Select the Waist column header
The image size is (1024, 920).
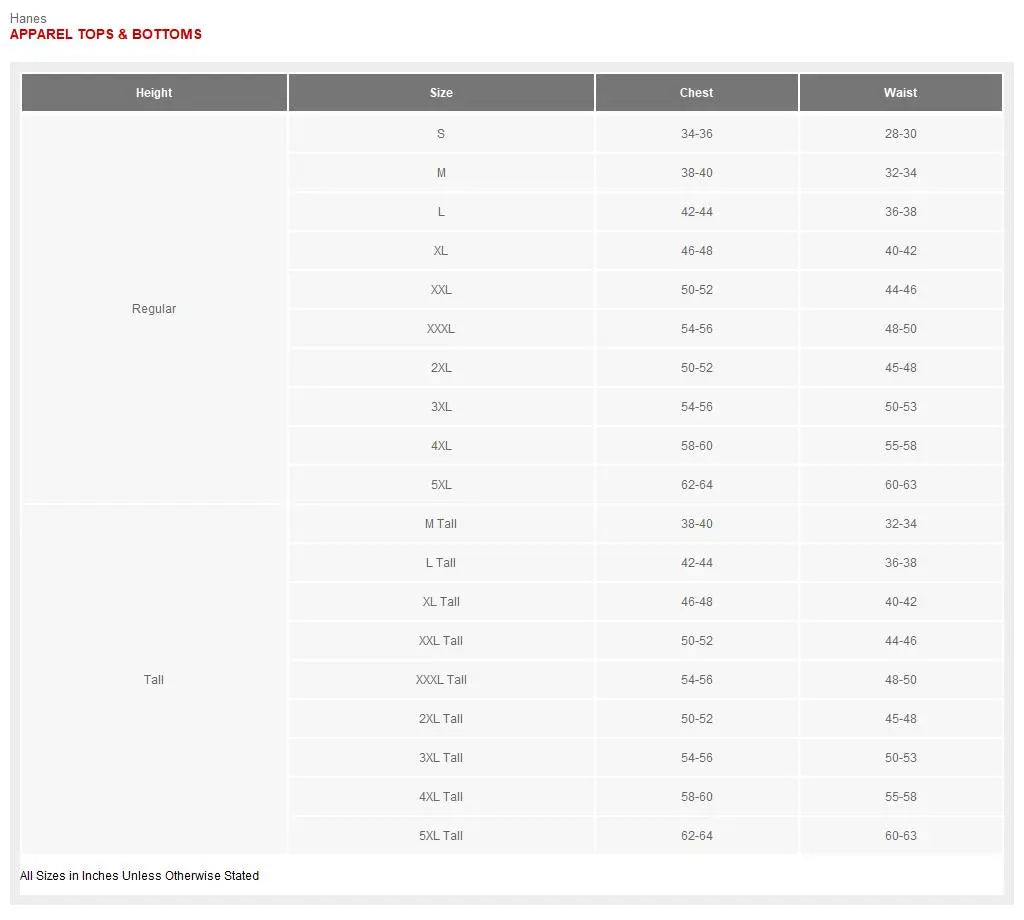pos(900,93)
